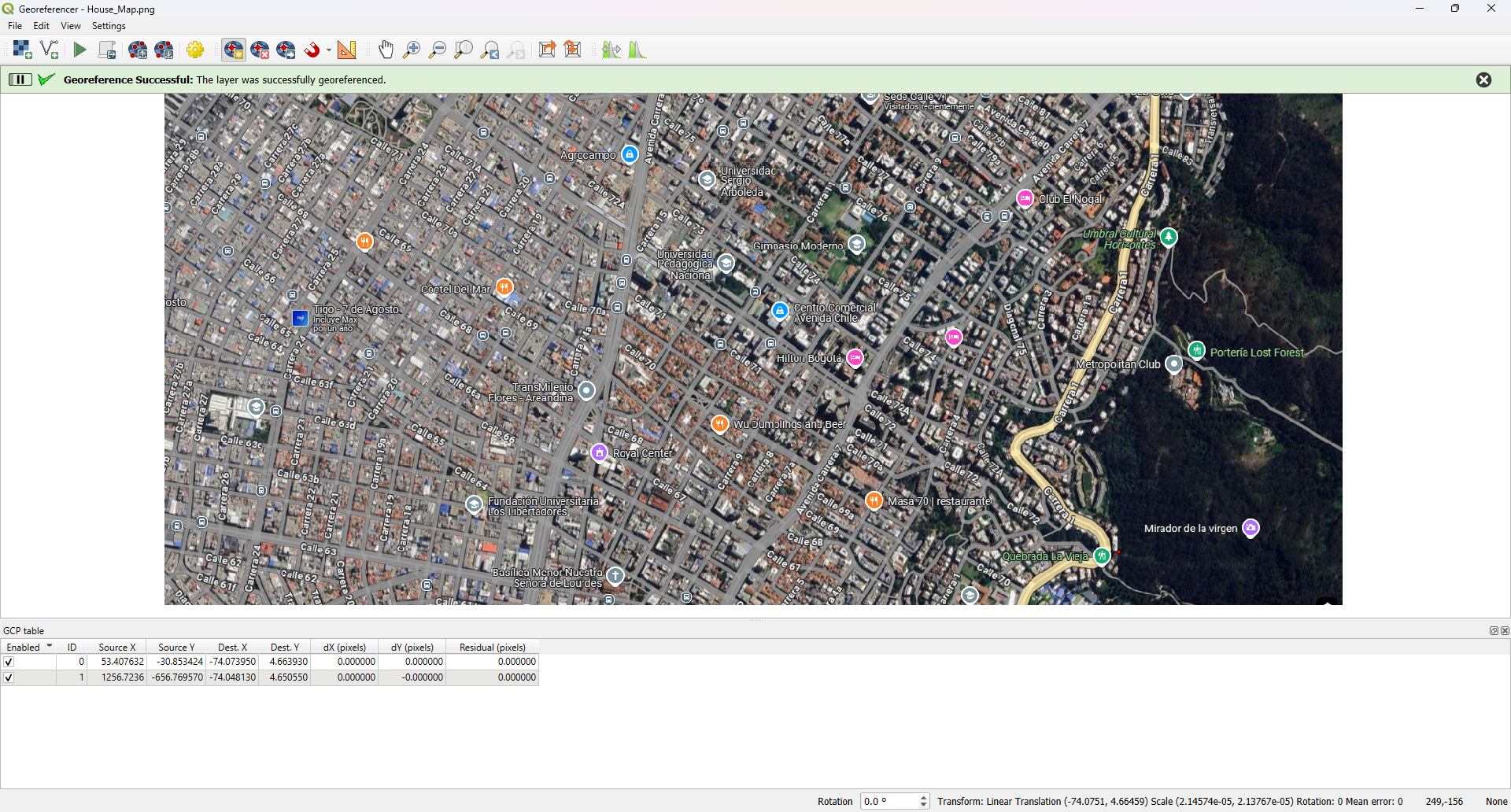Click the Transform Linear Translation status text
The height and width of the screenshot is (812, 1511).
[x=1169, y=802]
